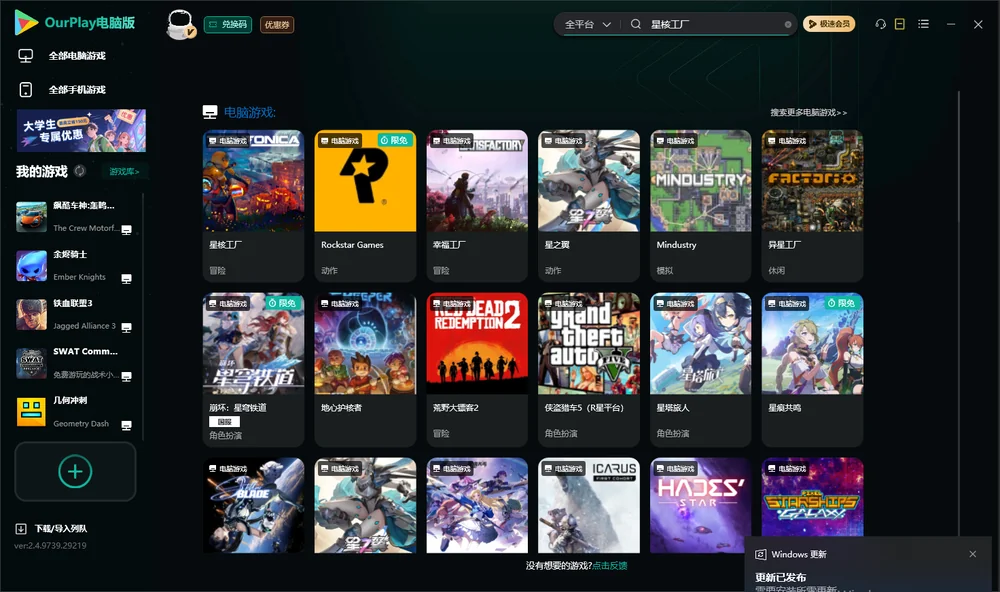Open the 极速会员 membership button
This screenshot has height=592, width=1000.
click(828, 24)
